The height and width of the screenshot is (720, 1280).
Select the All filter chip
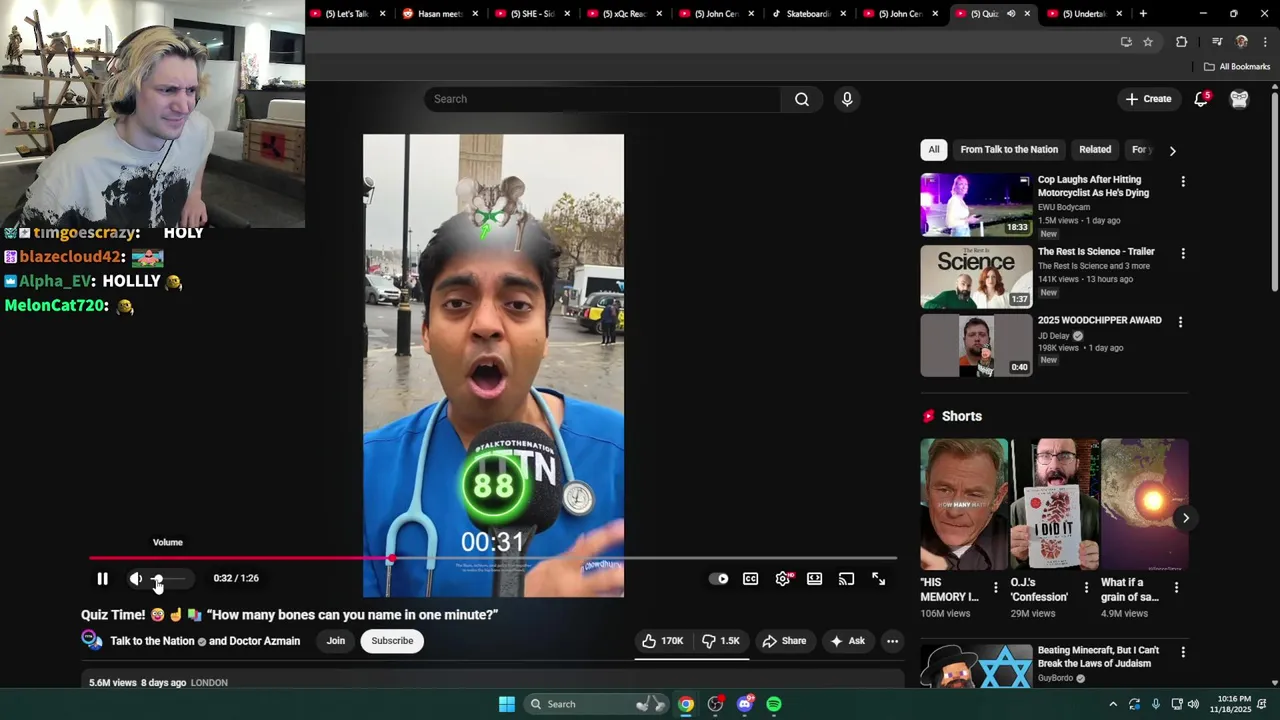tap(934, 150)
